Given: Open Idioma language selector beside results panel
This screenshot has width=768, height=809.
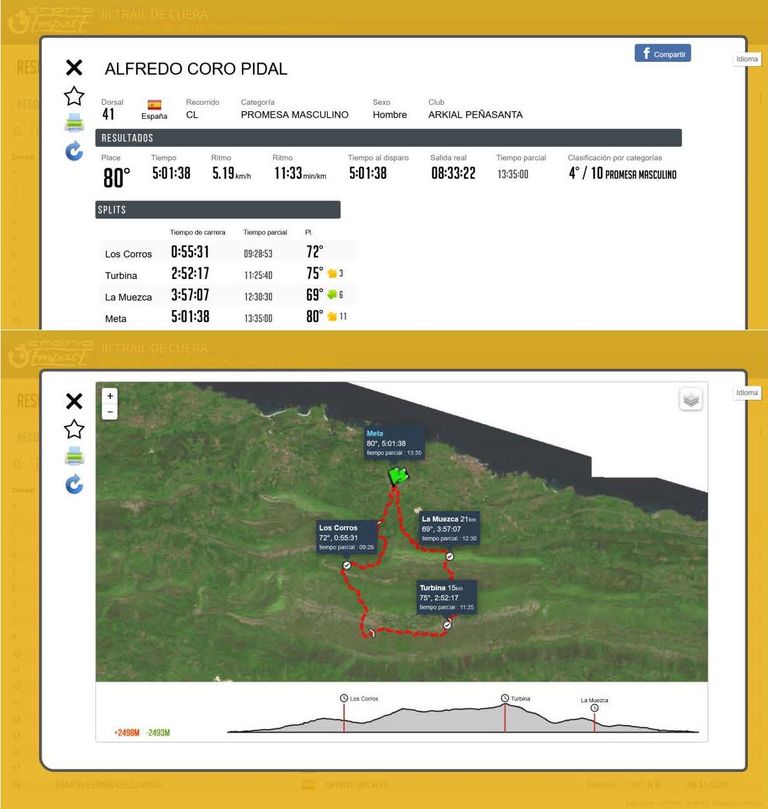Looking at the screenshot, I should pyautogui.click(x=746, y=59).
